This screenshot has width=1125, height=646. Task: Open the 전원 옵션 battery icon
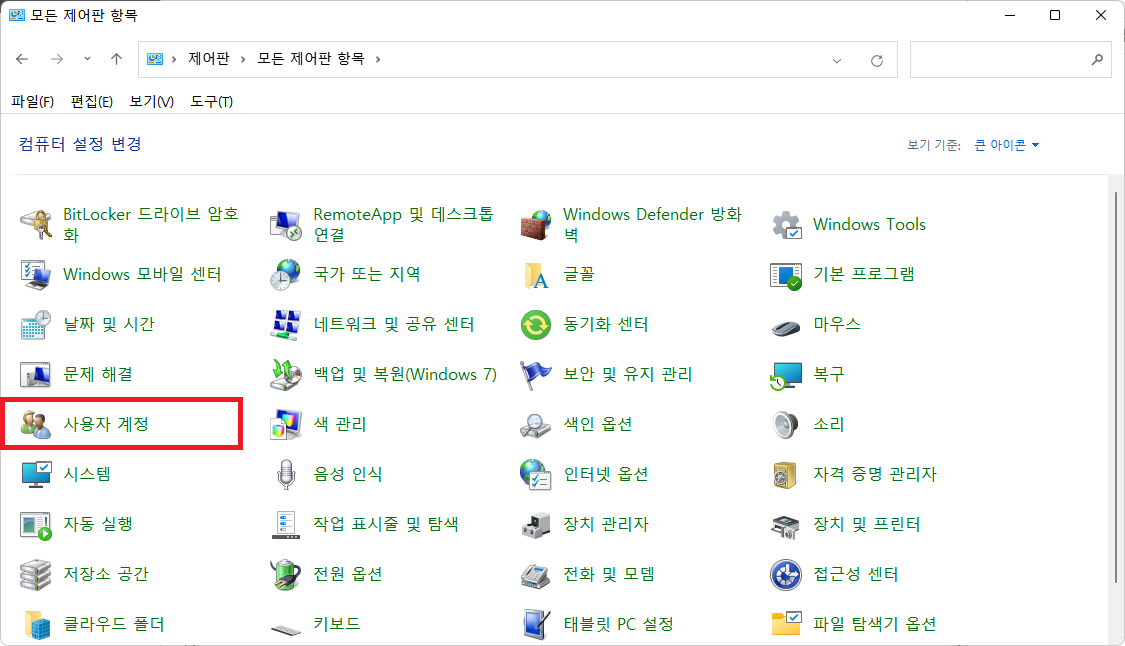click(x=286, y=574)
